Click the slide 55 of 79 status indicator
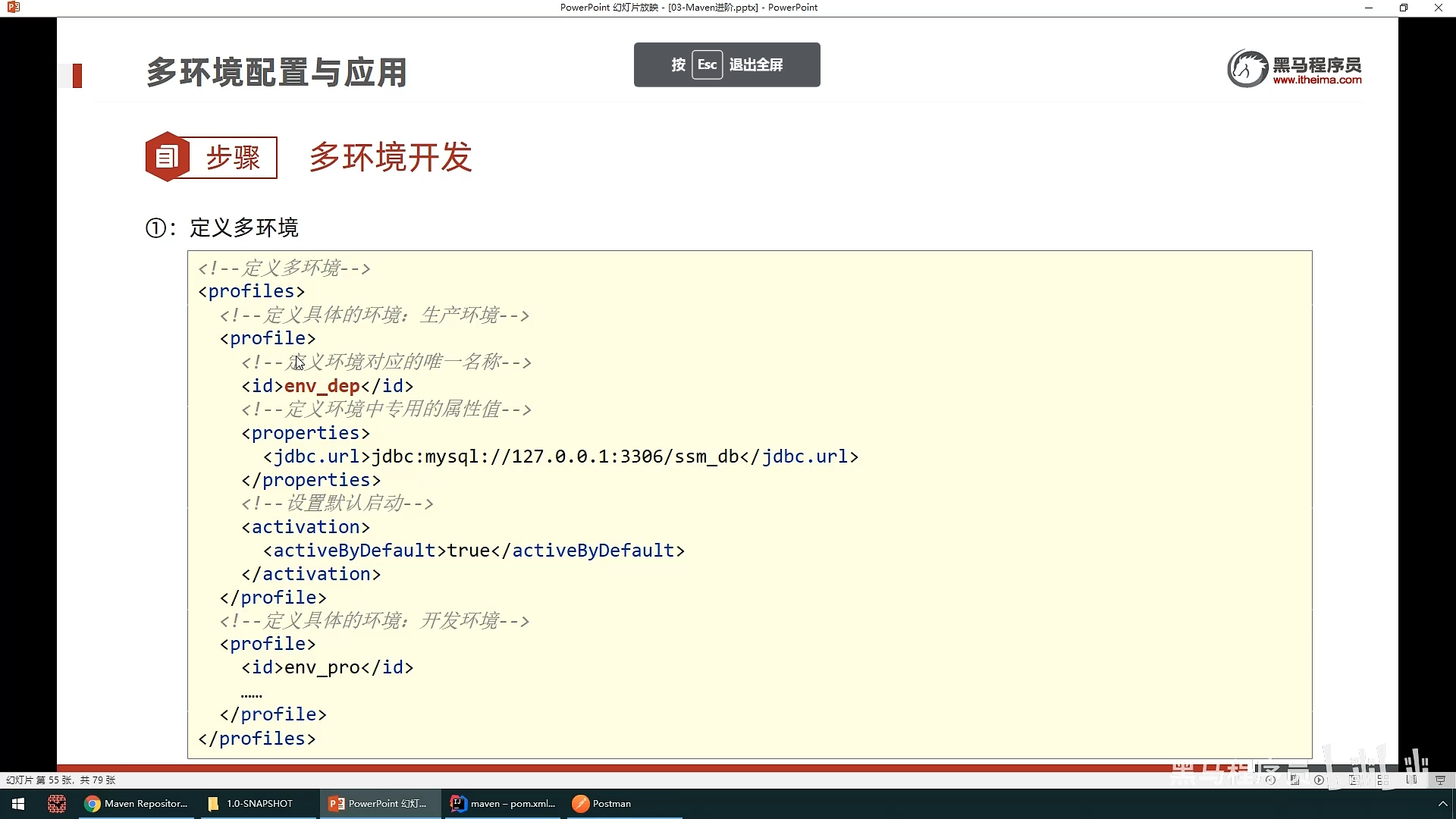Viewport: 1456px width, 819px height. click(61, 780)
